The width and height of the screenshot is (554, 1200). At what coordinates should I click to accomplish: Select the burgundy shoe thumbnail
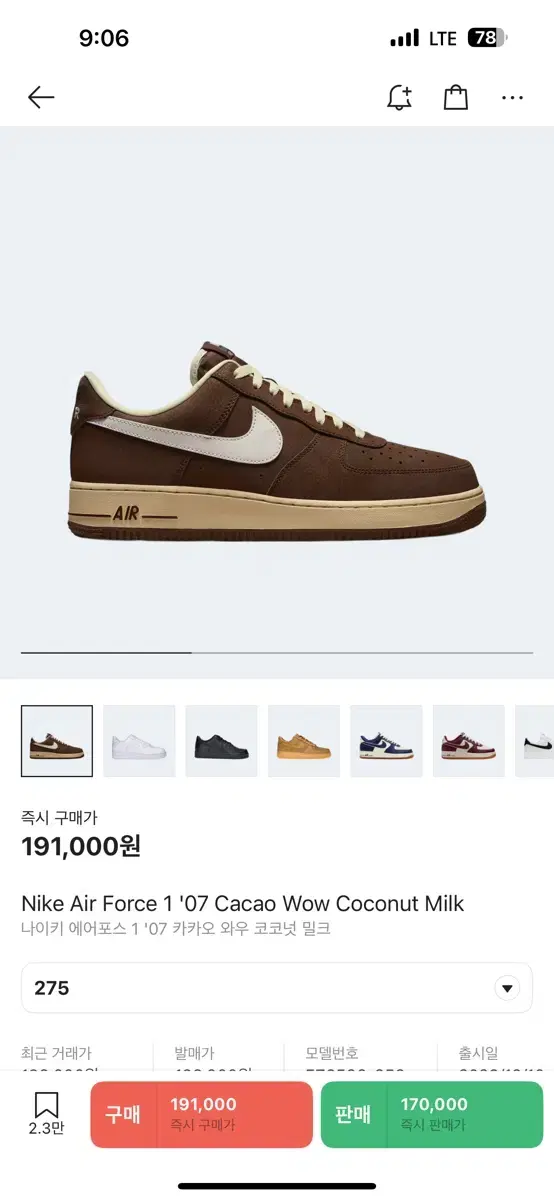(468, 741)
